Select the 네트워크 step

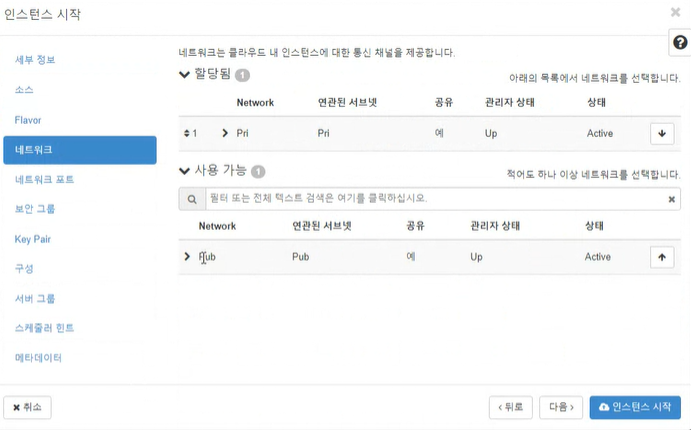(80, 150)
